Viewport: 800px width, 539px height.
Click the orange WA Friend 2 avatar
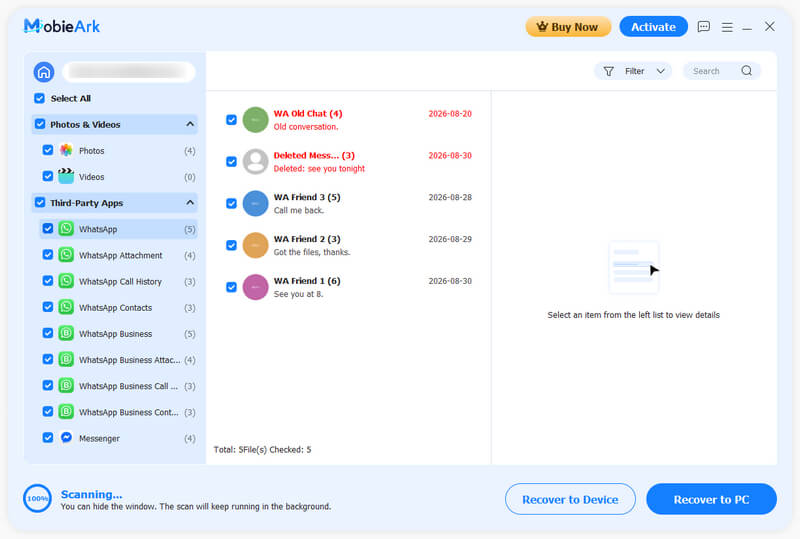click(x=255, y=246)
